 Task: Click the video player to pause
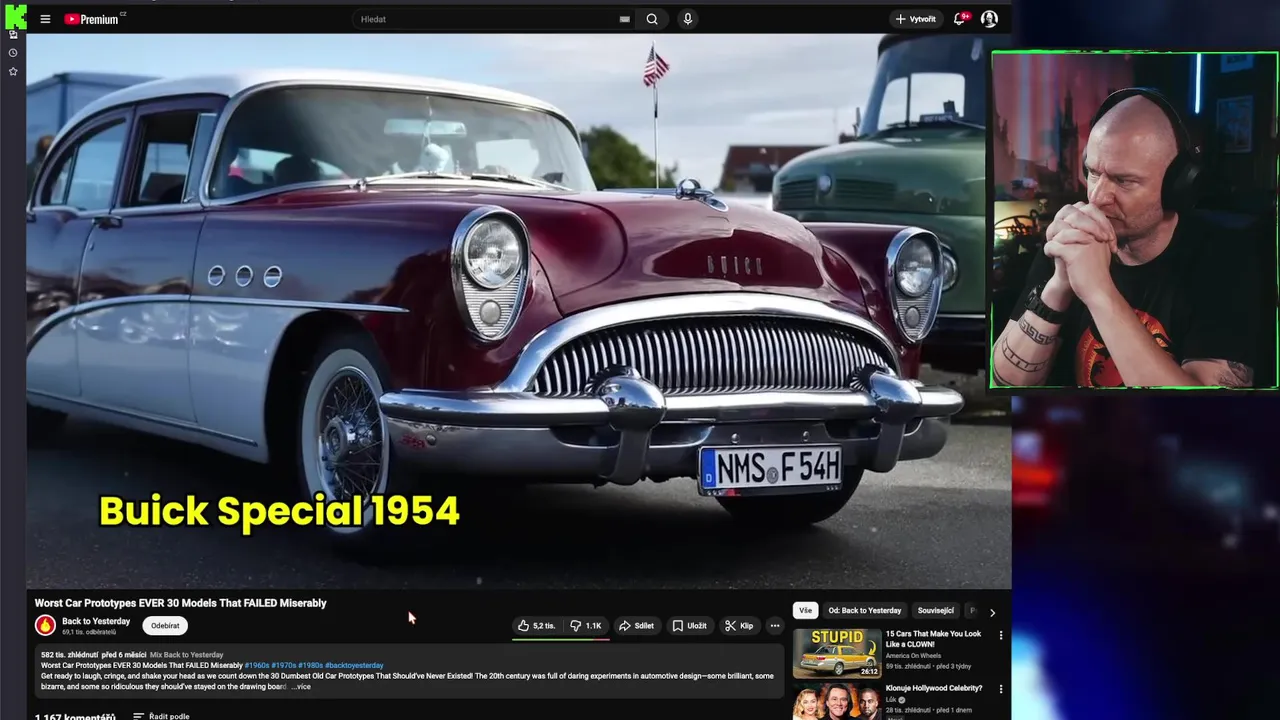click(x=518, y=311)
